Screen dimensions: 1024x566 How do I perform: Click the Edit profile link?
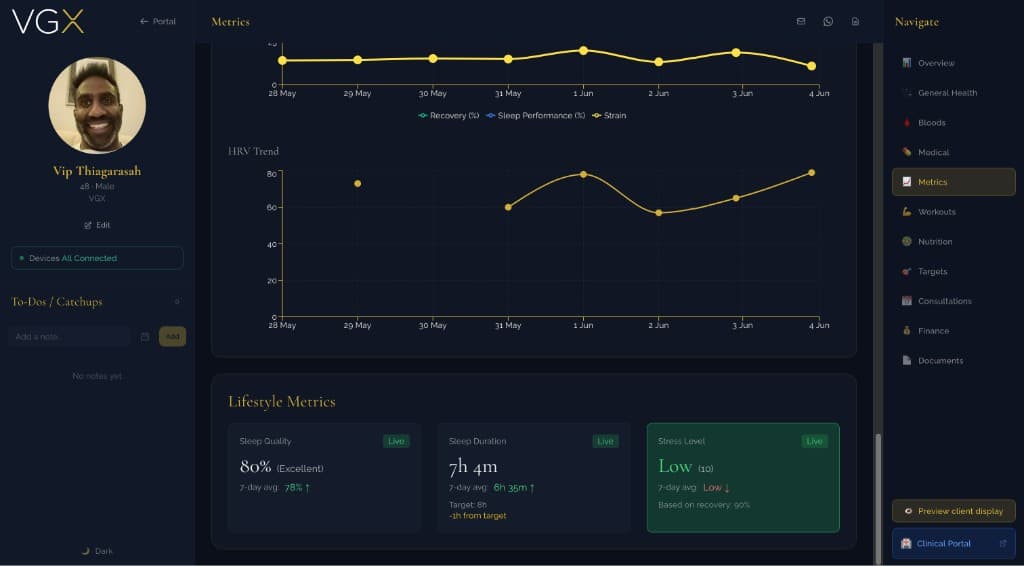pos(97,225)
